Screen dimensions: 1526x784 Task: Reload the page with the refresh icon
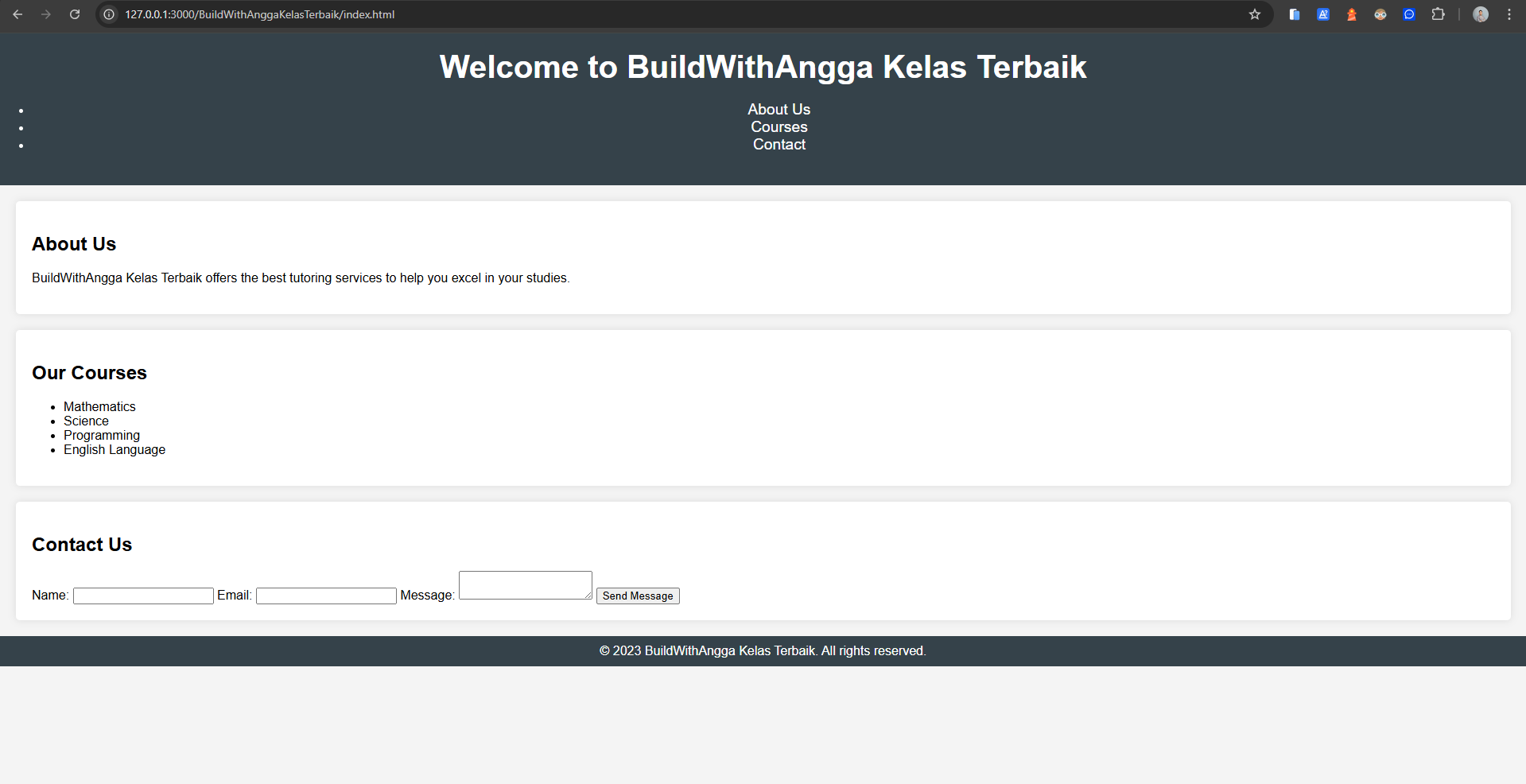tap(75, 14)
